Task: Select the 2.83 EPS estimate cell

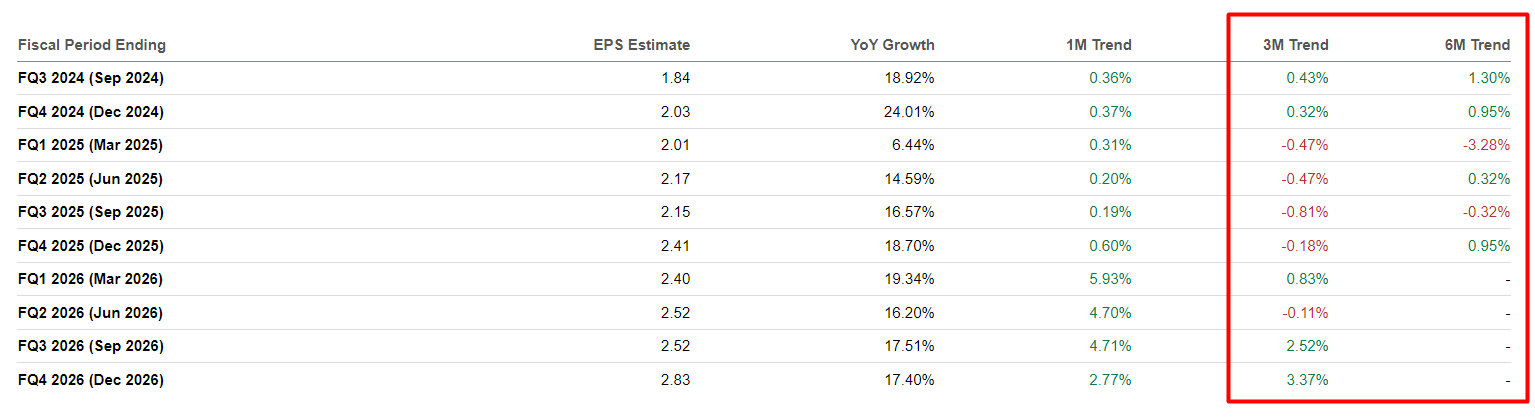Action: click(x=676, y=380)
